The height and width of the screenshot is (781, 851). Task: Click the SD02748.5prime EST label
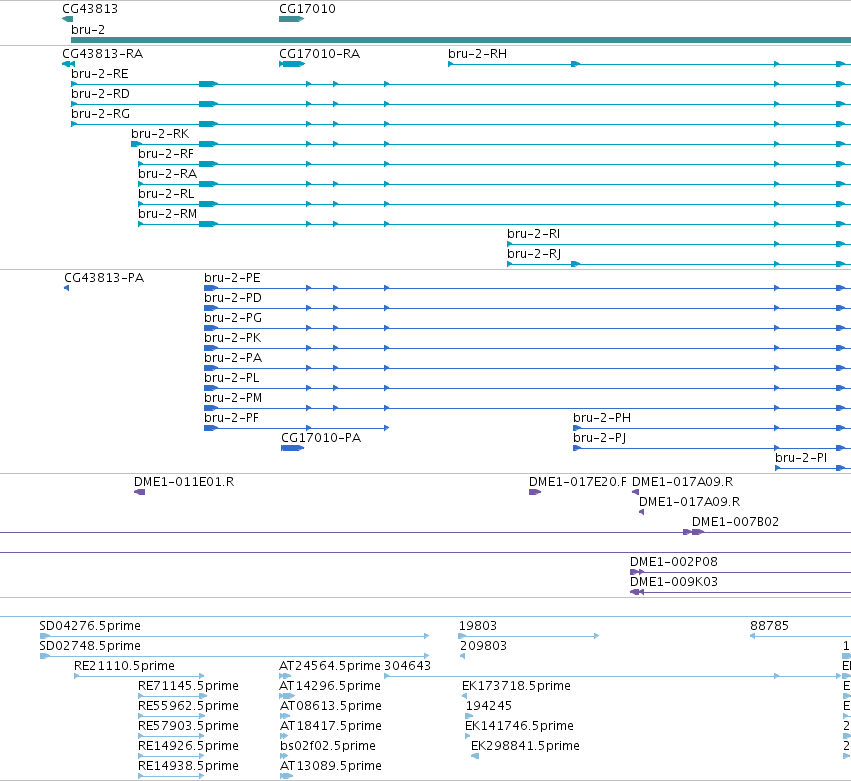(90, 646)
